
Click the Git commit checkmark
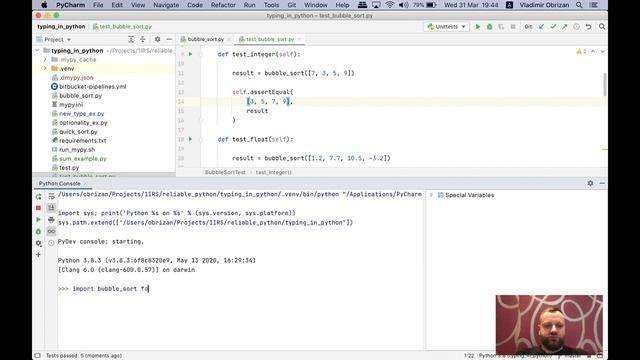click(553, 27)
